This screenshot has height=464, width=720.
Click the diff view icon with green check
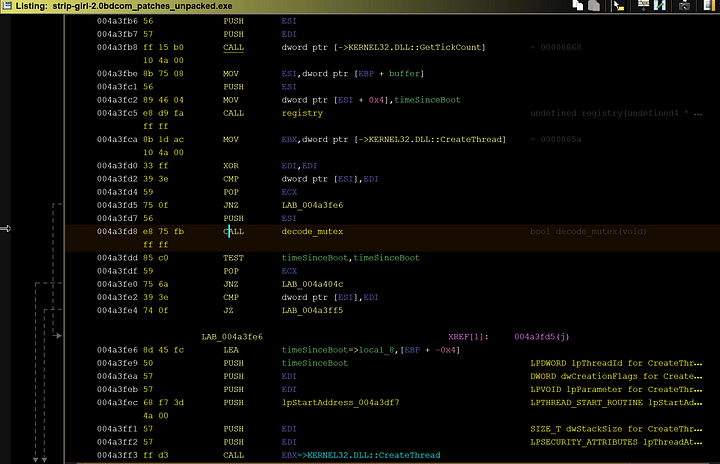[660, 6]
